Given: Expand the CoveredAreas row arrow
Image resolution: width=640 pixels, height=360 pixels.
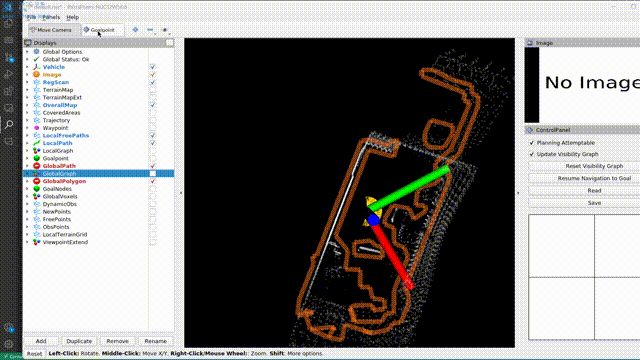Looking at the screenshot, I should click(27, 113).
